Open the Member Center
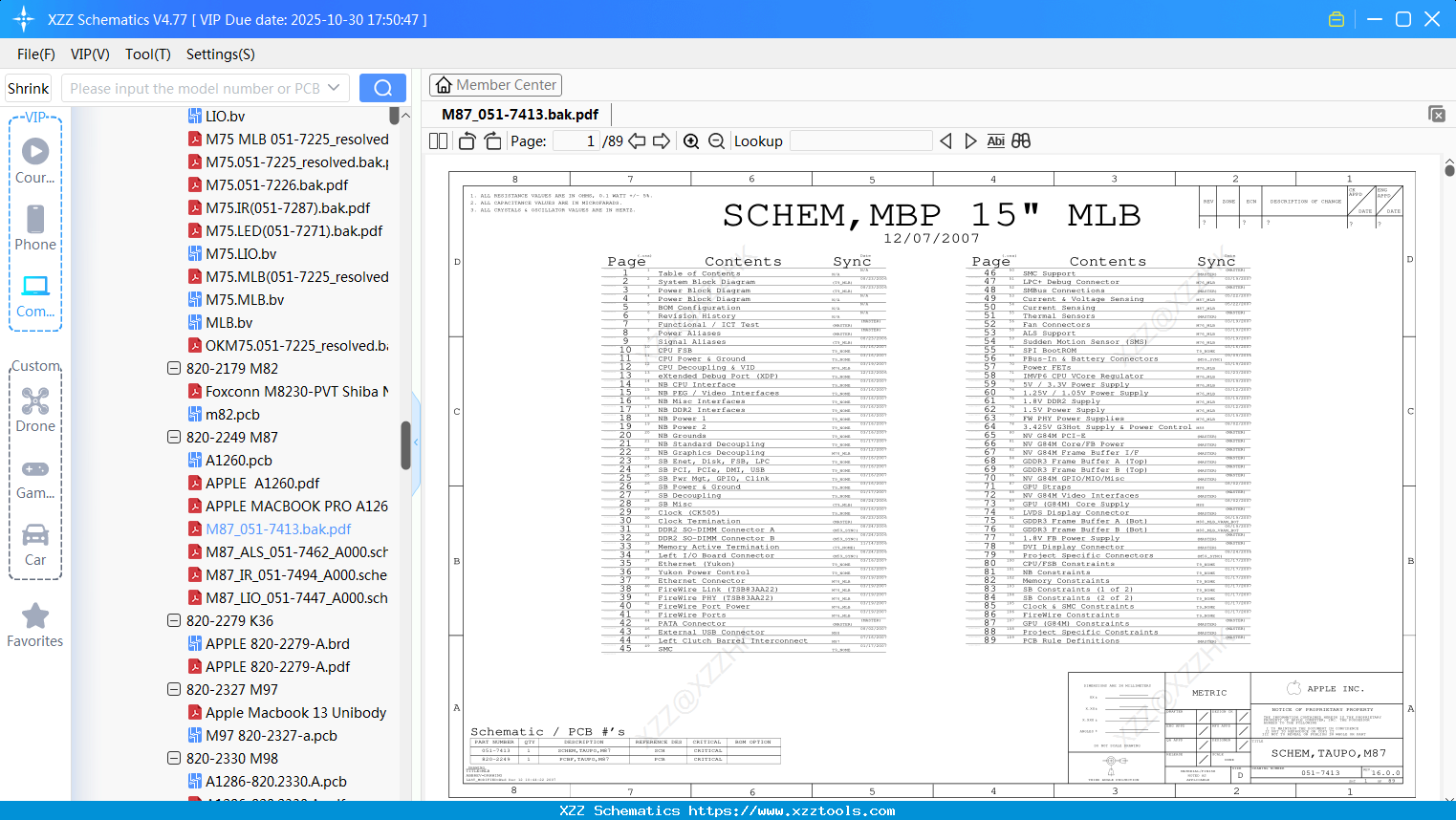1456x820 pixels. point(495,85)
